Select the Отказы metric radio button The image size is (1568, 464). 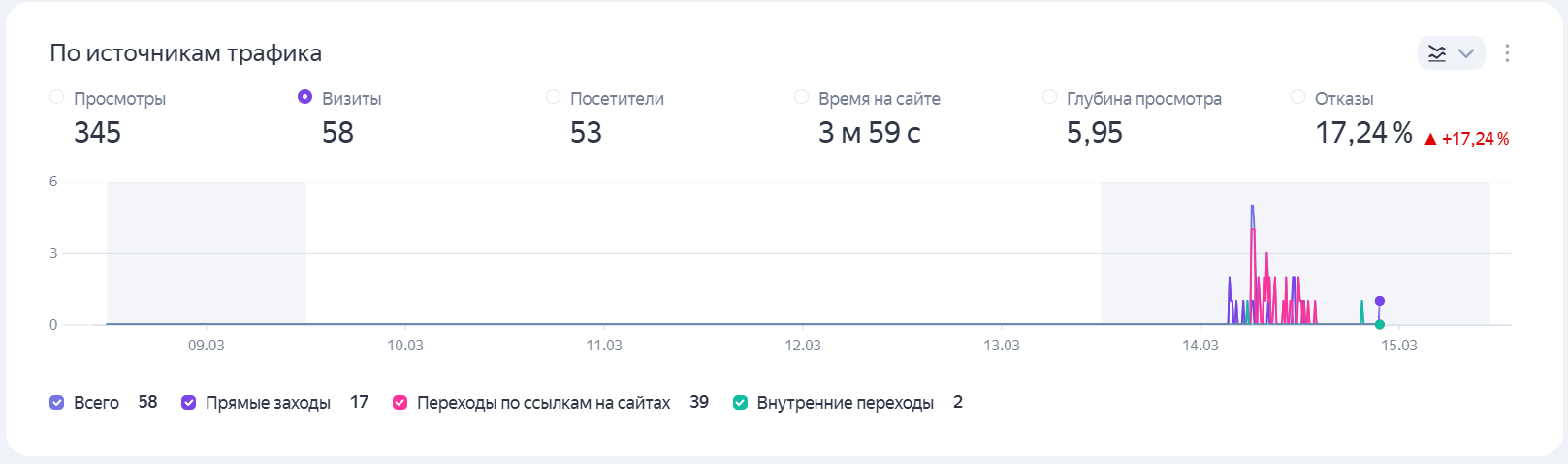point(1298,97)
